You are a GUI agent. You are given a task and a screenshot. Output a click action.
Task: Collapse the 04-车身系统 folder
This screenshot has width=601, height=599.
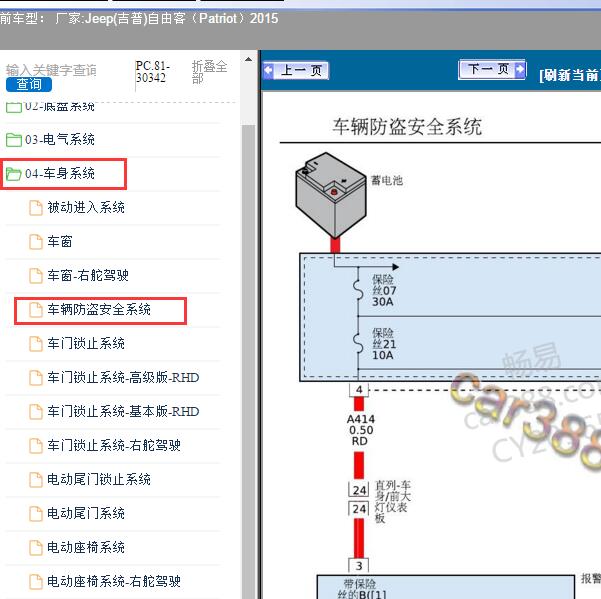(59, 174)
